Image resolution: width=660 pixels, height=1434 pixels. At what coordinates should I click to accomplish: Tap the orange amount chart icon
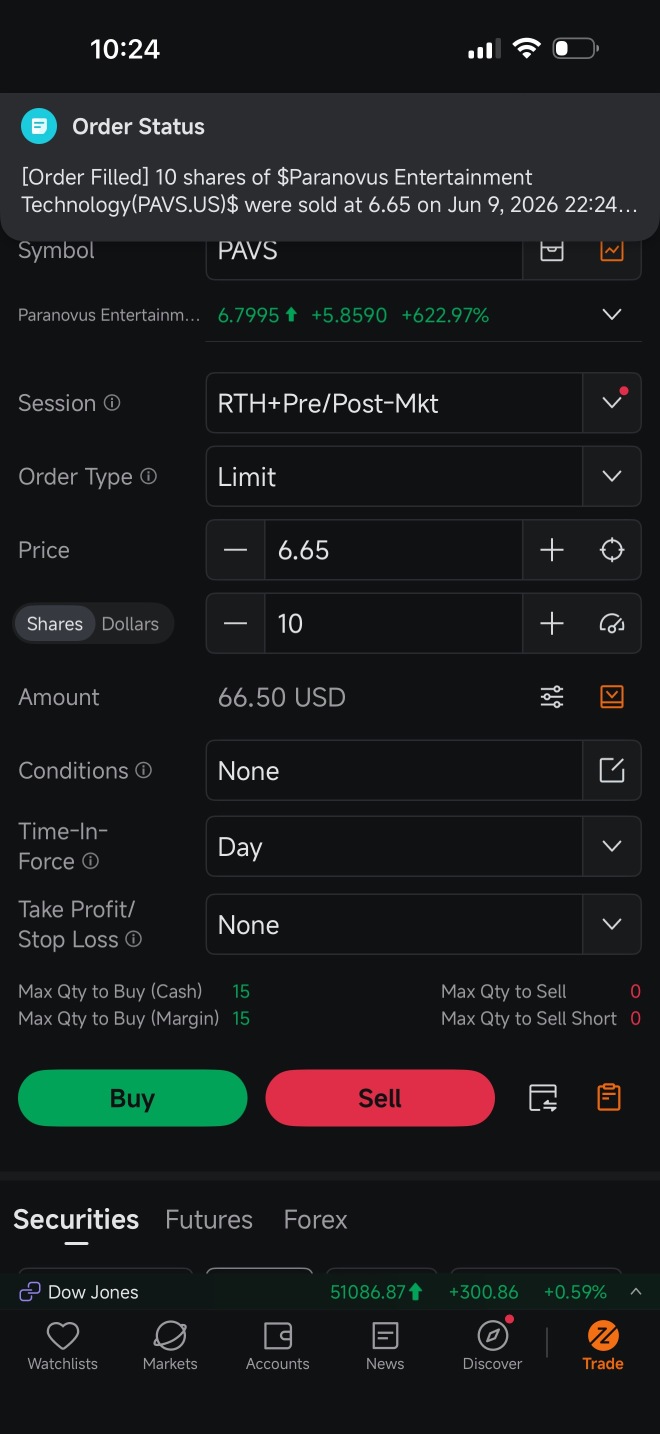coord(612,697)
